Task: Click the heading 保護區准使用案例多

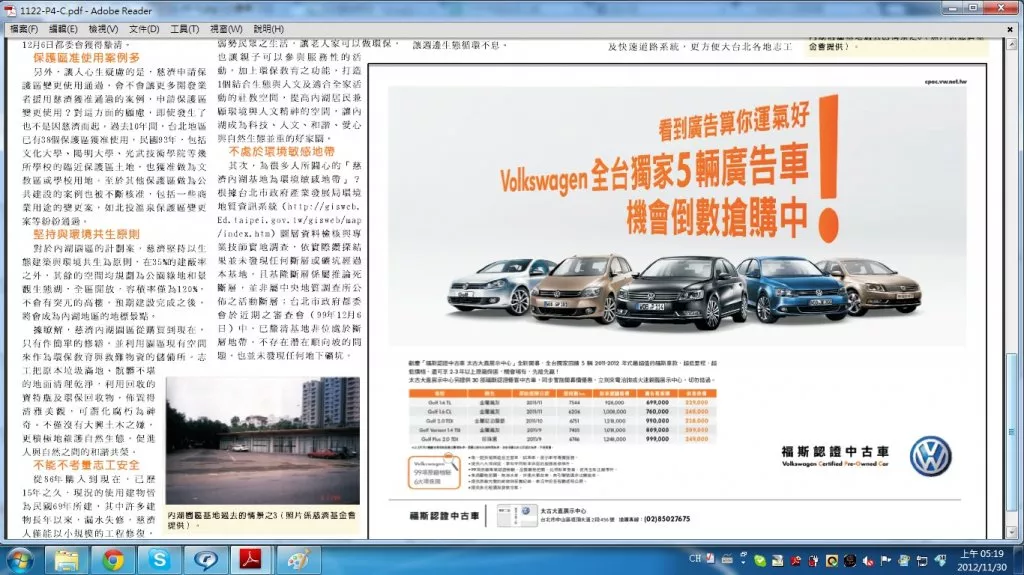Action: (x=87, y=58)
